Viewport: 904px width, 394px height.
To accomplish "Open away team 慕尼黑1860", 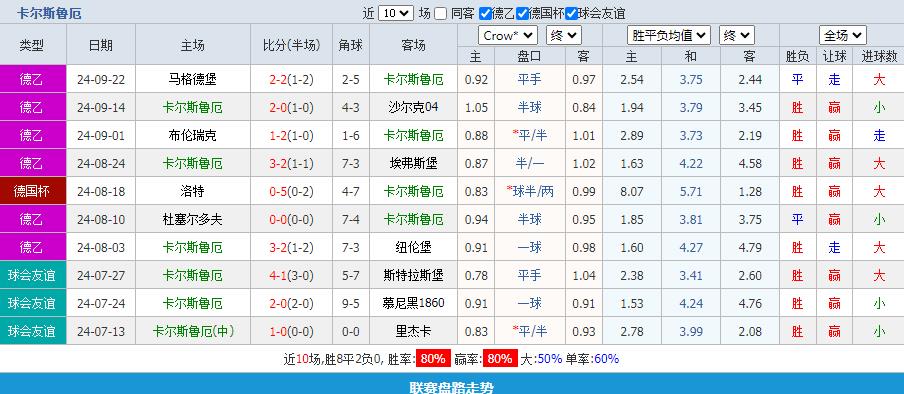I will click(413, 303).
